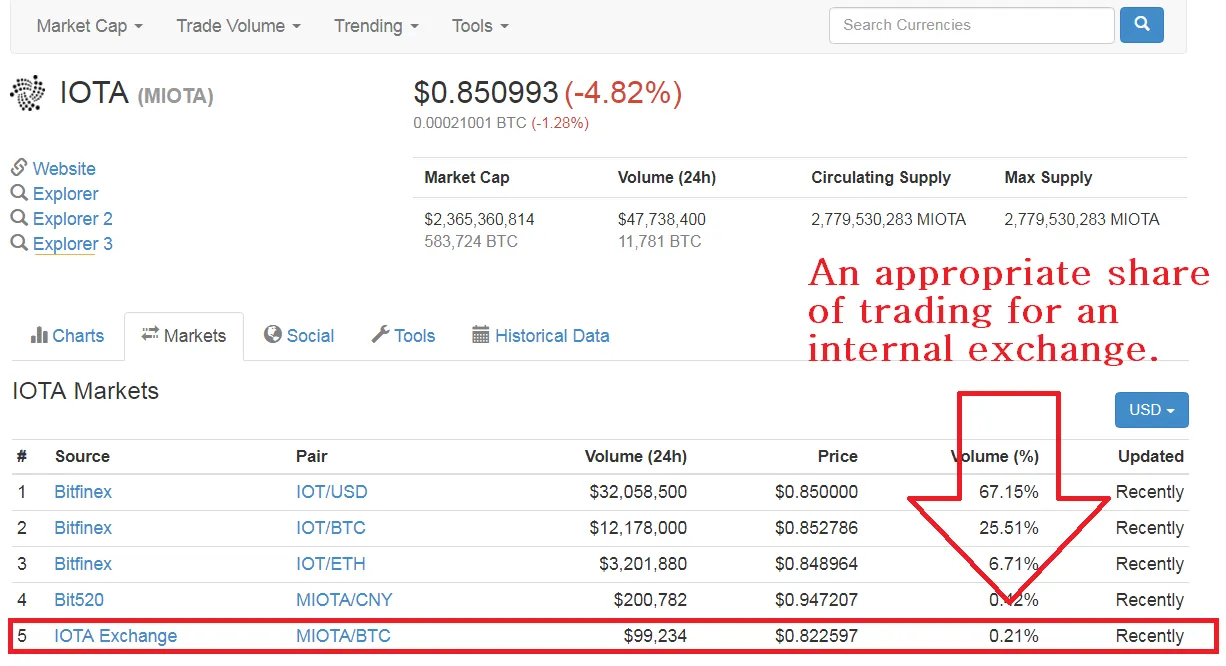The height and width of the screenshot is (666, 1226).
Task: Click the $0.822597 price cell
Action: pyautogui.click(x=816, y=636)
